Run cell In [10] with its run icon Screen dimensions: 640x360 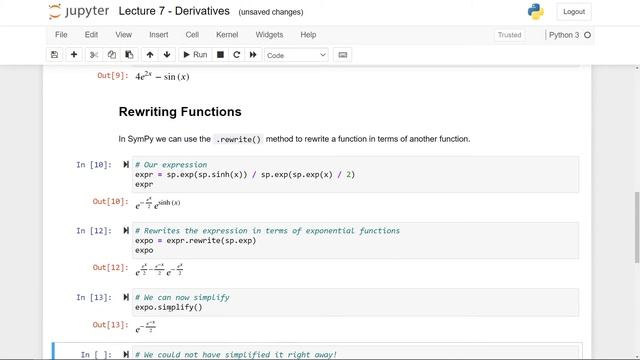[x=126, y=164]
